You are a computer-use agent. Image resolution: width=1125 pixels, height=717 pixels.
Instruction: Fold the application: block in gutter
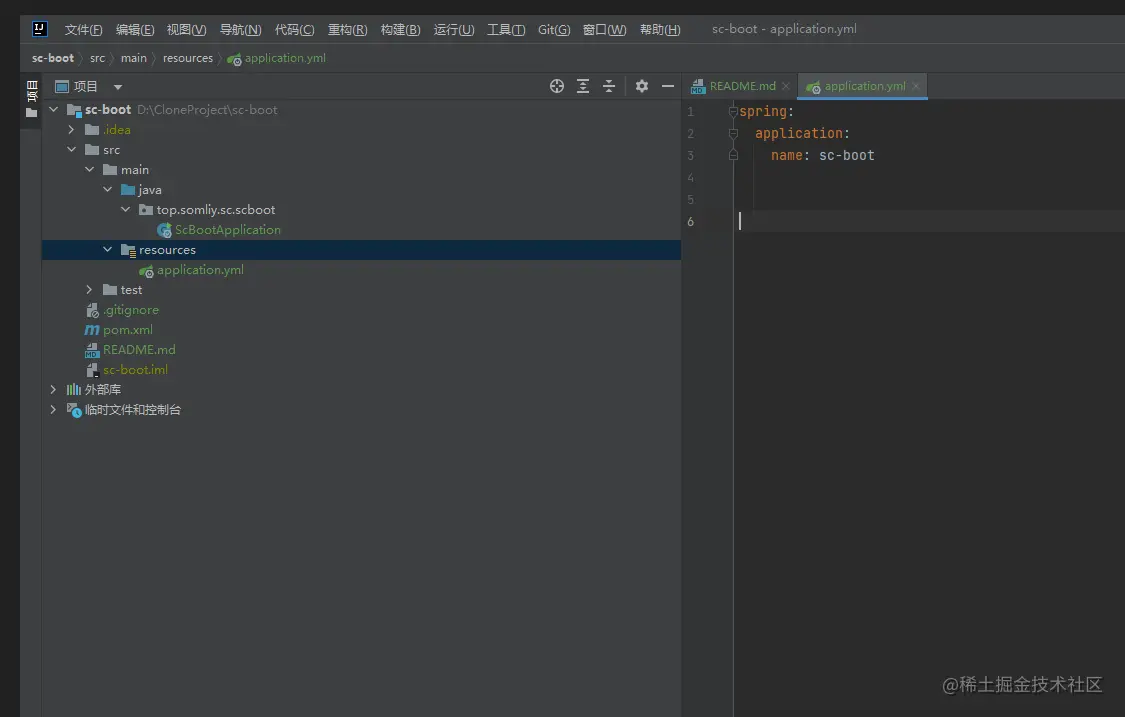coord(733,133)
